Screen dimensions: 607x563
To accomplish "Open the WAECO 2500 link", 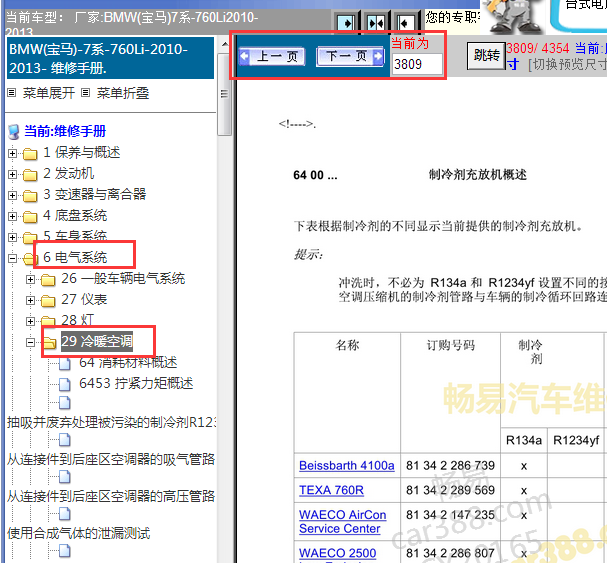I will [338, 553].
